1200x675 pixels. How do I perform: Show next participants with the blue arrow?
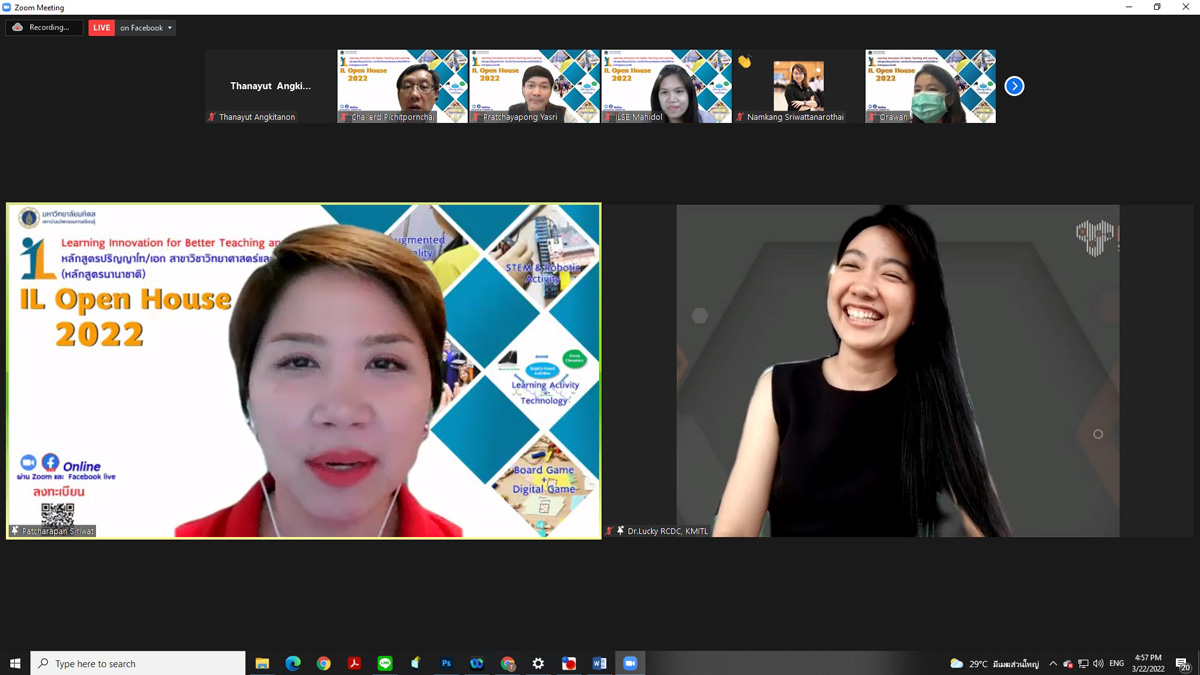(1014, 86)
